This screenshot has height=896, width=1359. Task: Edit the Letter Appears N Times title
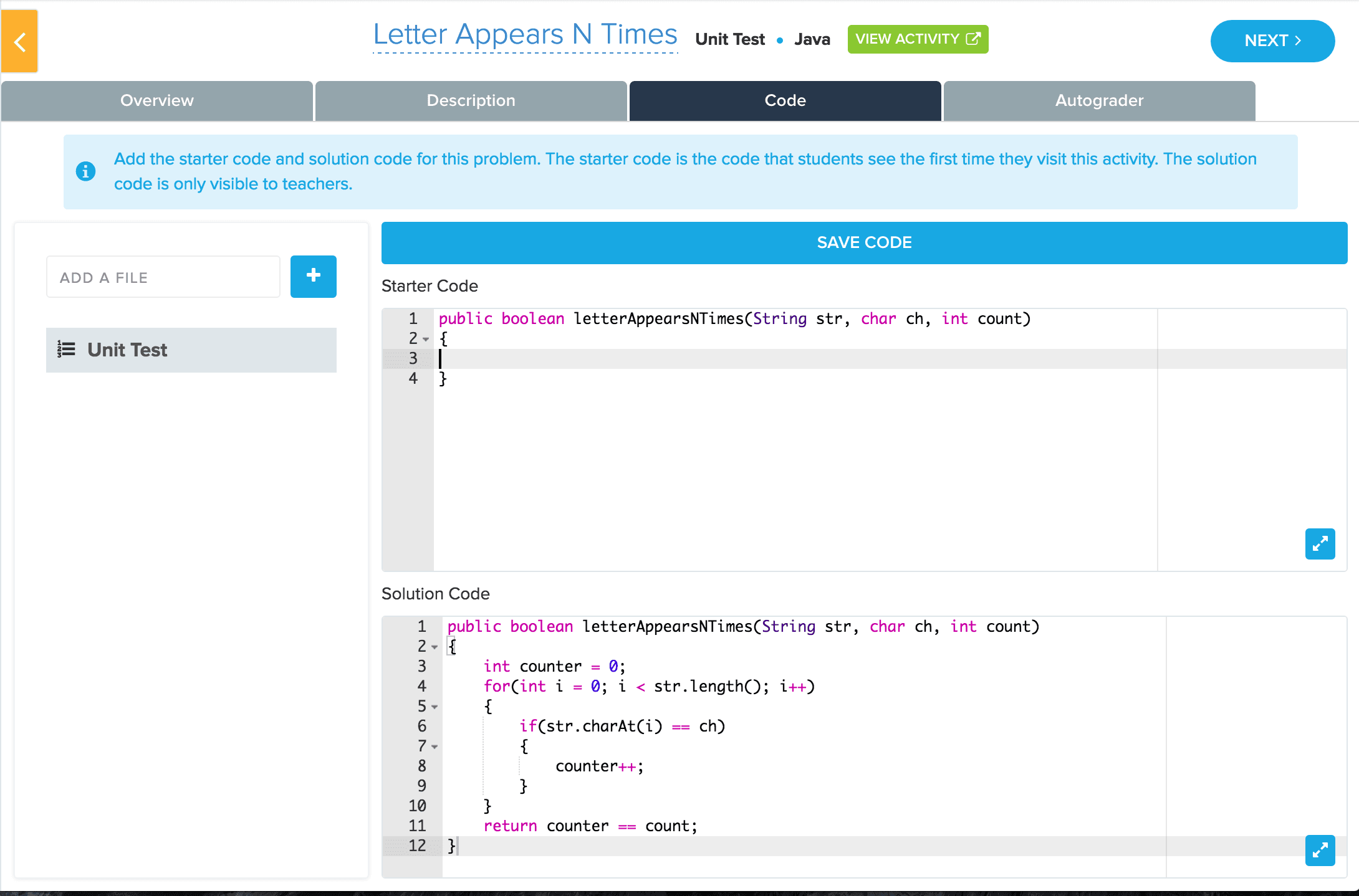[525, 35]
